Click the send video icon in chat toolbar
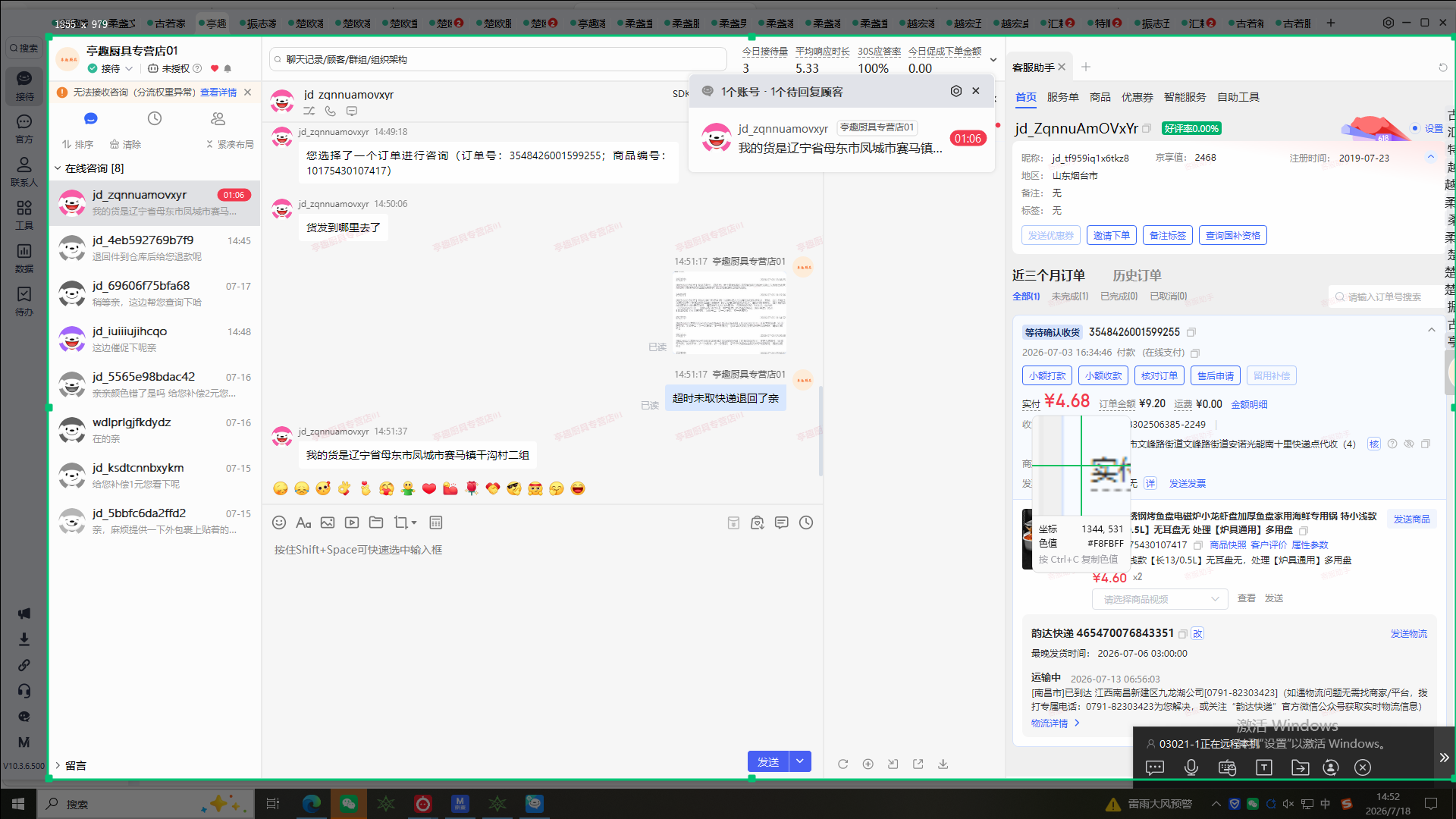Image resolution: width=1456 pixels, height=819 pixels. click(352, 522)
